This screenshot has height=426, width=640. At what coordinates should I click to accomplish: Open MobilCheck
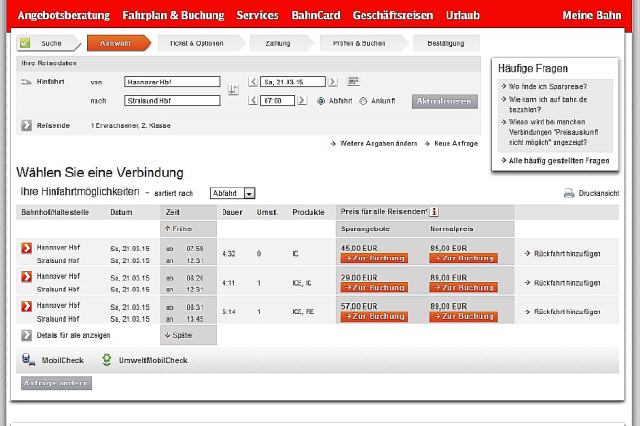coord(53,360)
